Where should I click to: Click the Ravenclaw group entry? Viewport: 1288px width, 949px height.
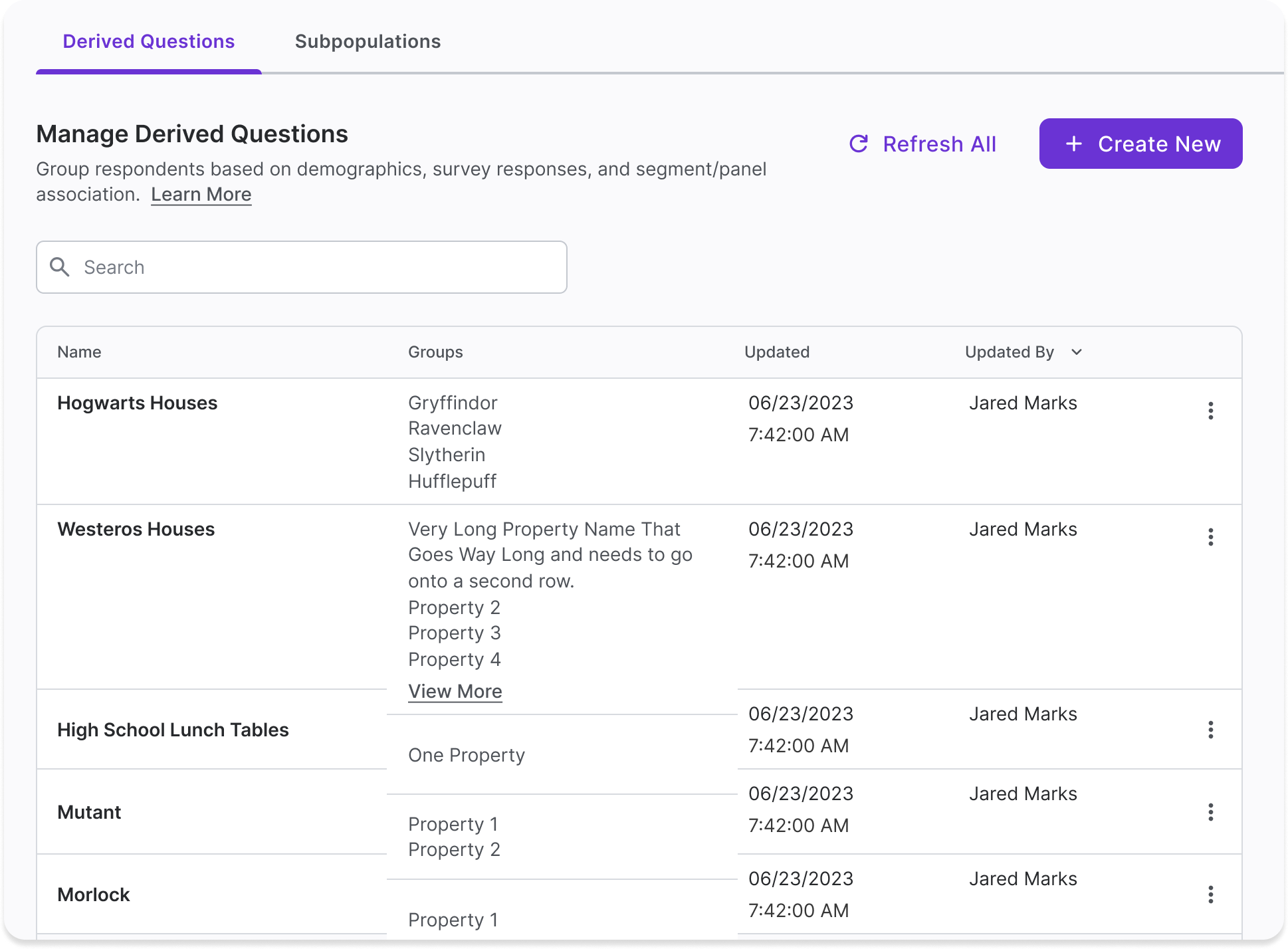coord(455,428)
